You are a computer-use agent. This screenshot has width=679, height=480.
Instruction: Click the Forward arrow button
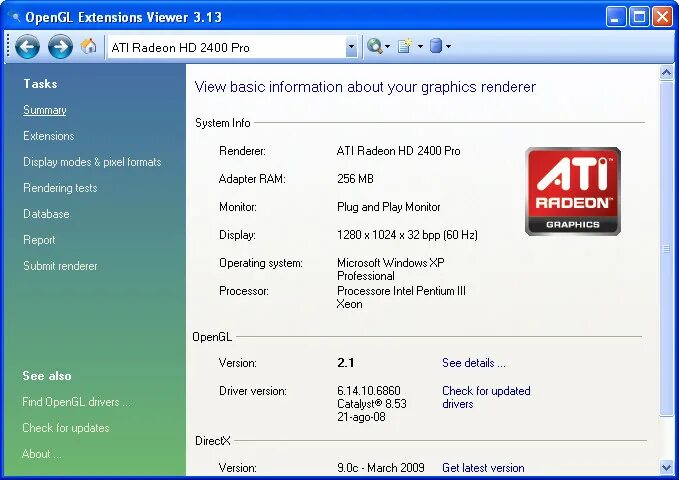(x=60, y=46)
